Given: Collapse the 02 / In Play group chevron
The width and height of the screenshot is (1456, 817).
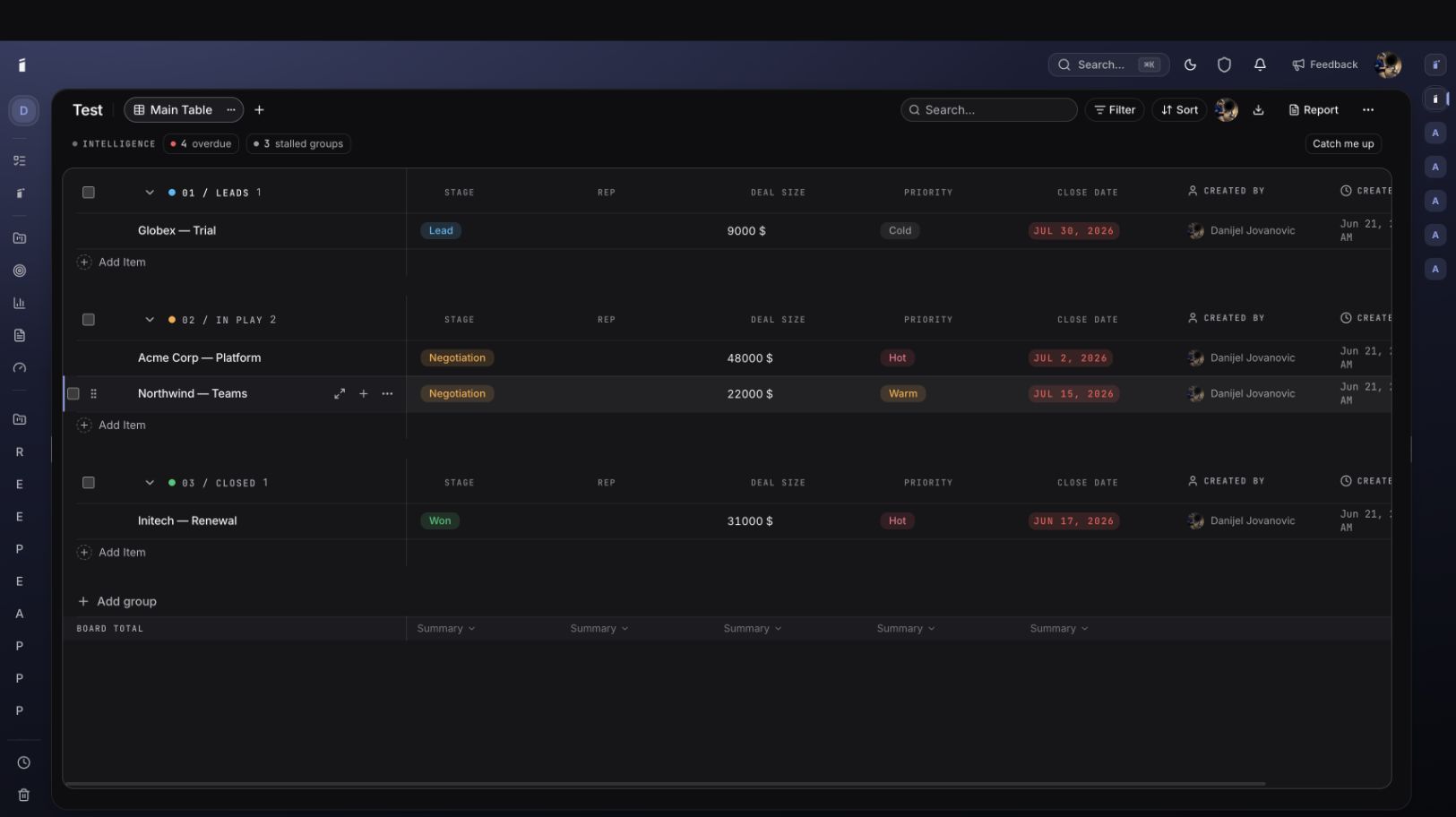Looking at the screenshot, I should point(150,320).
